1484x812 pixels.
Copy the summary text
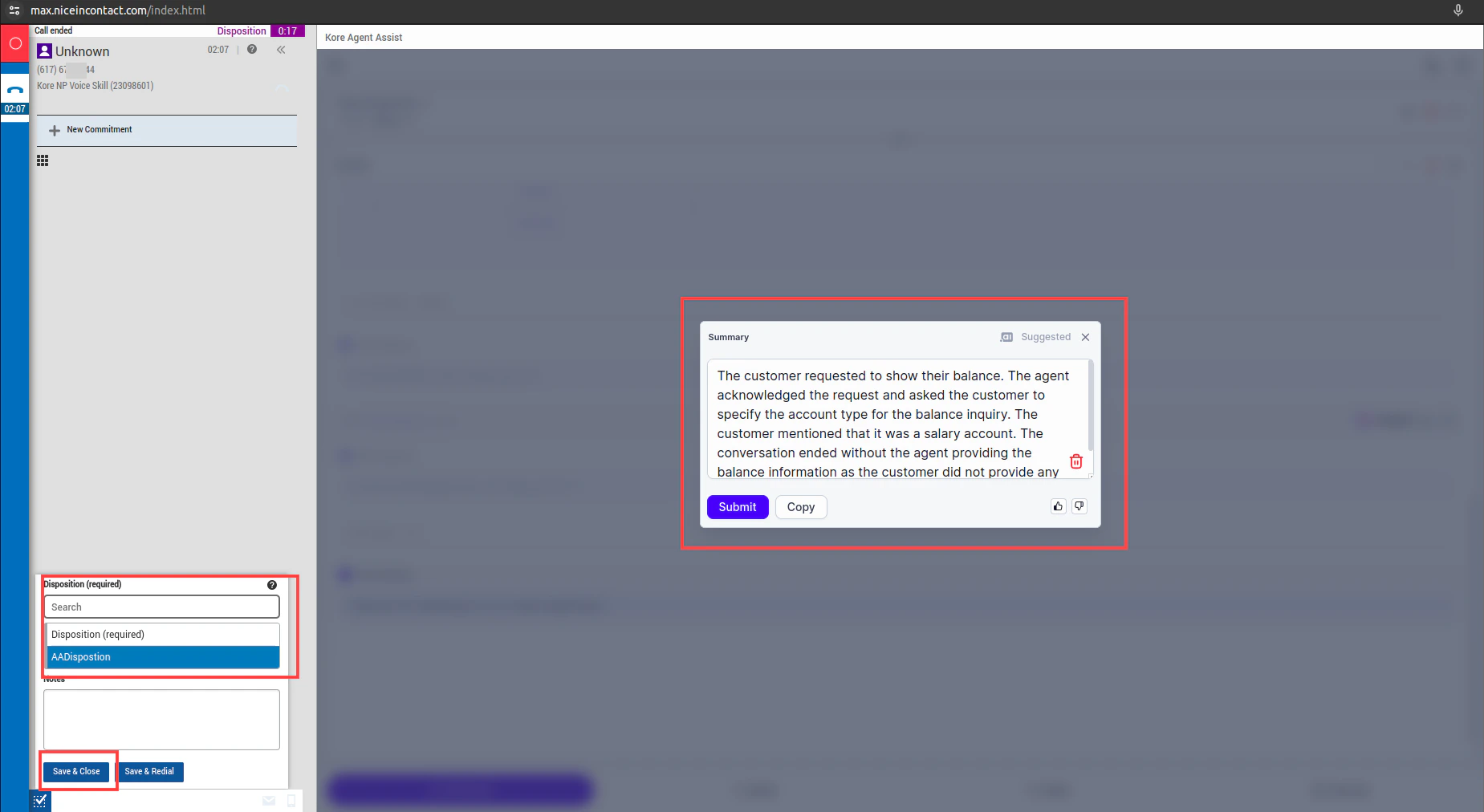coord(801,507)
